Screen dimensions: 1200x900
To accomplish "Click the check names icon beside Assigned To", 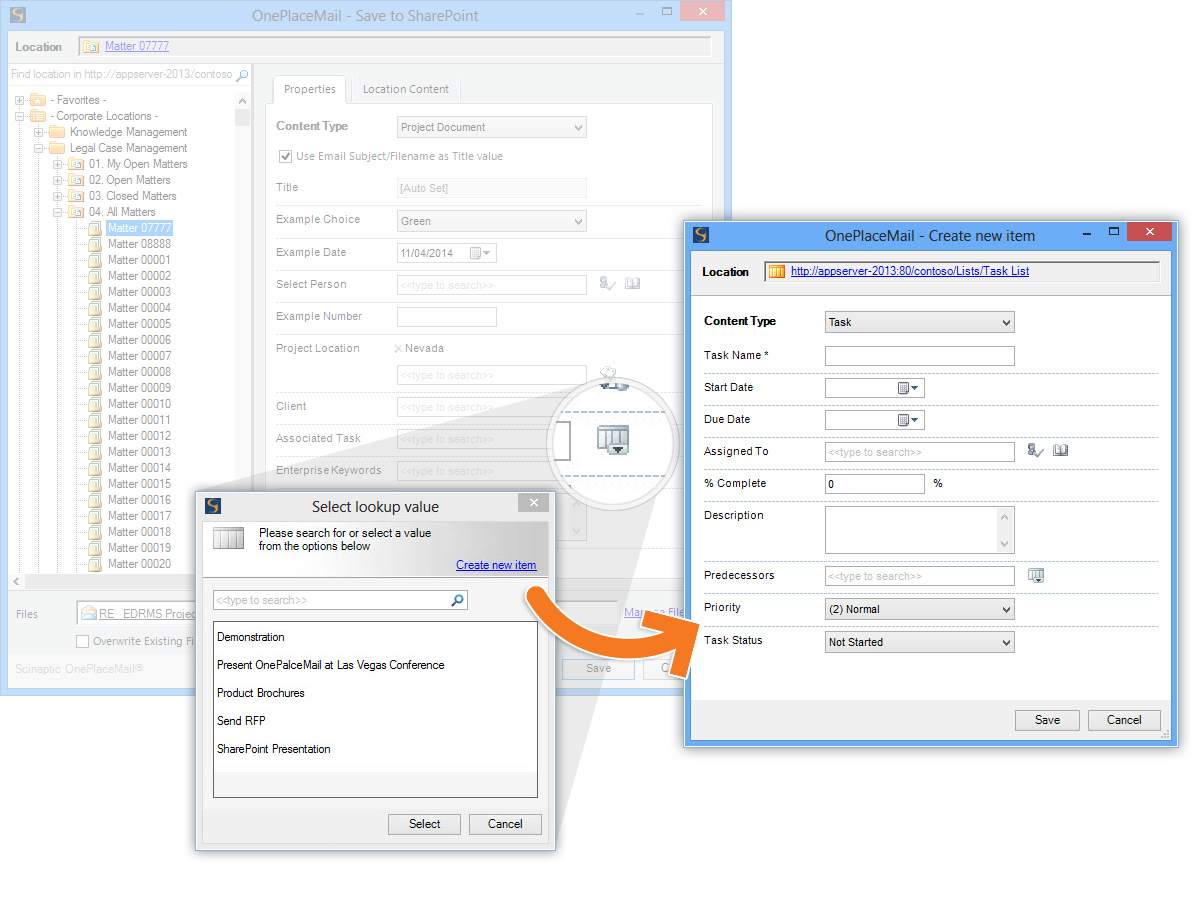I will tap(1036, 451).
